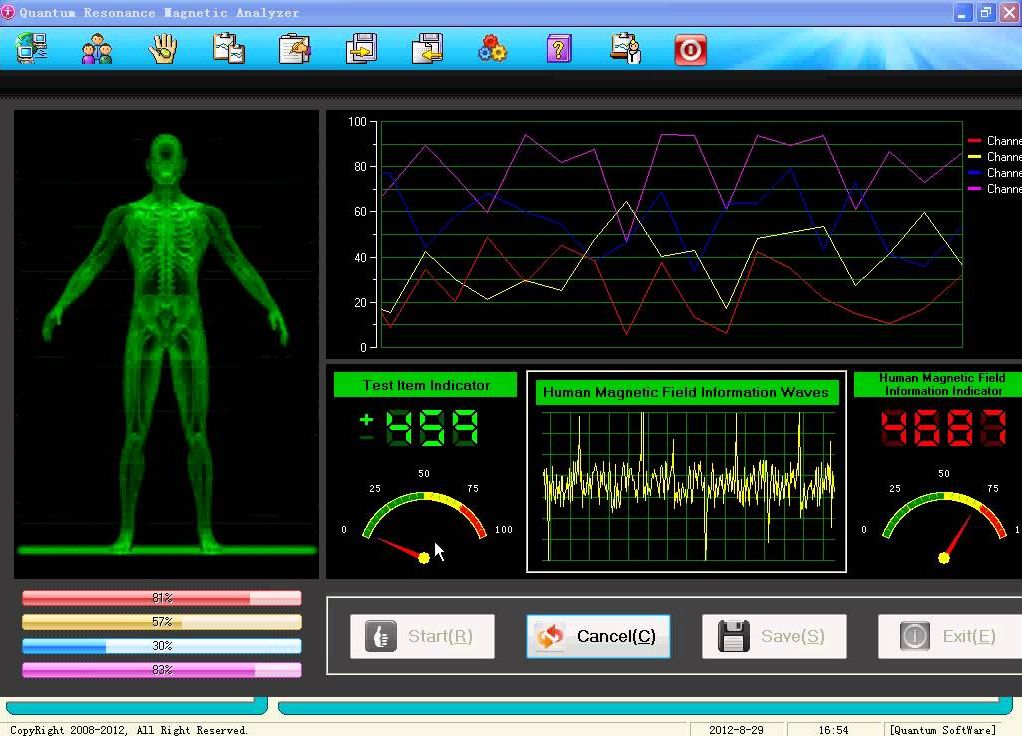Click the yellow waveform oscilloscope display
The width and height of the screenshot is (1022, 736).
click(x=688, y=486)
